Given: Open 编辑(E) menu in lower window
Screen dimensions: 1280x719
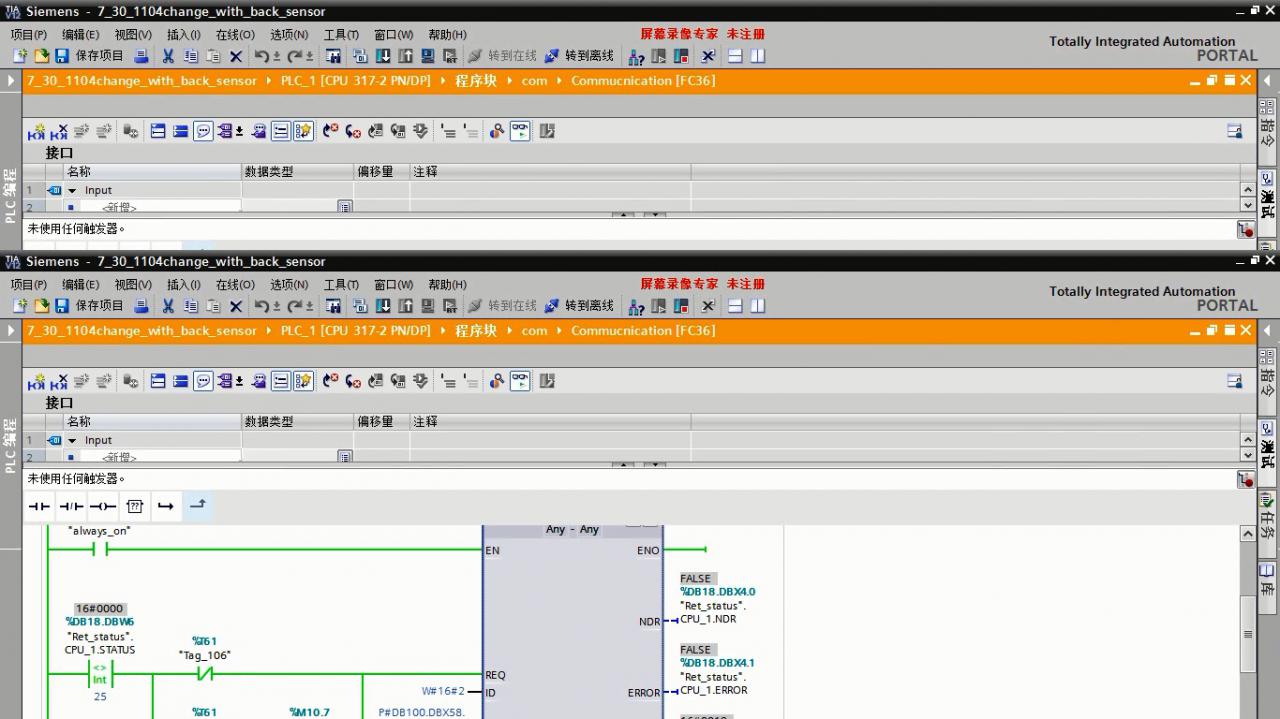Looking at the screenshot, I should (x=80, y=285).
